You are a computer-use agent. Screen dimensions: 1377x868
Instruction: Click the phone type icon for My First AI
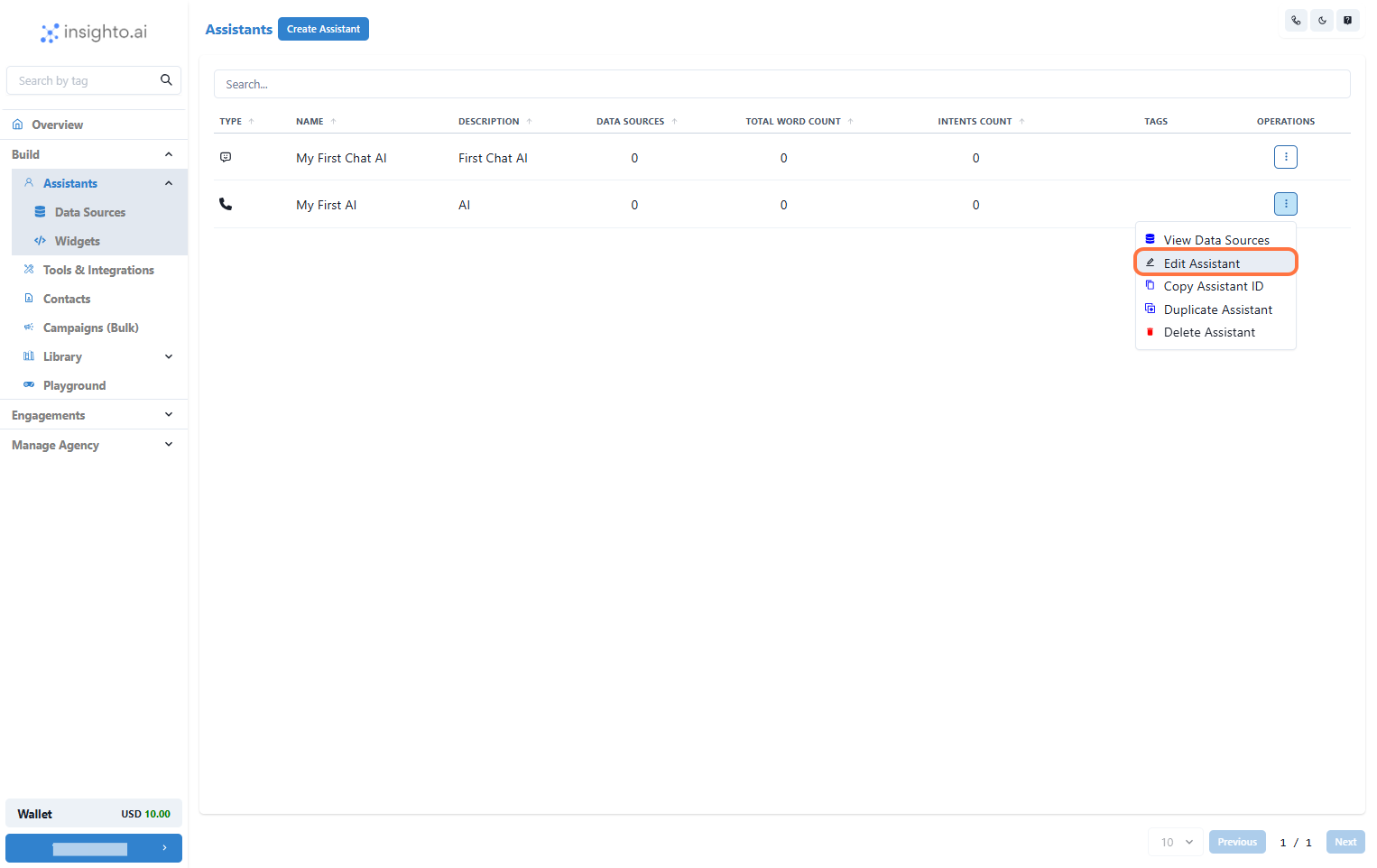tap(226, 205)
